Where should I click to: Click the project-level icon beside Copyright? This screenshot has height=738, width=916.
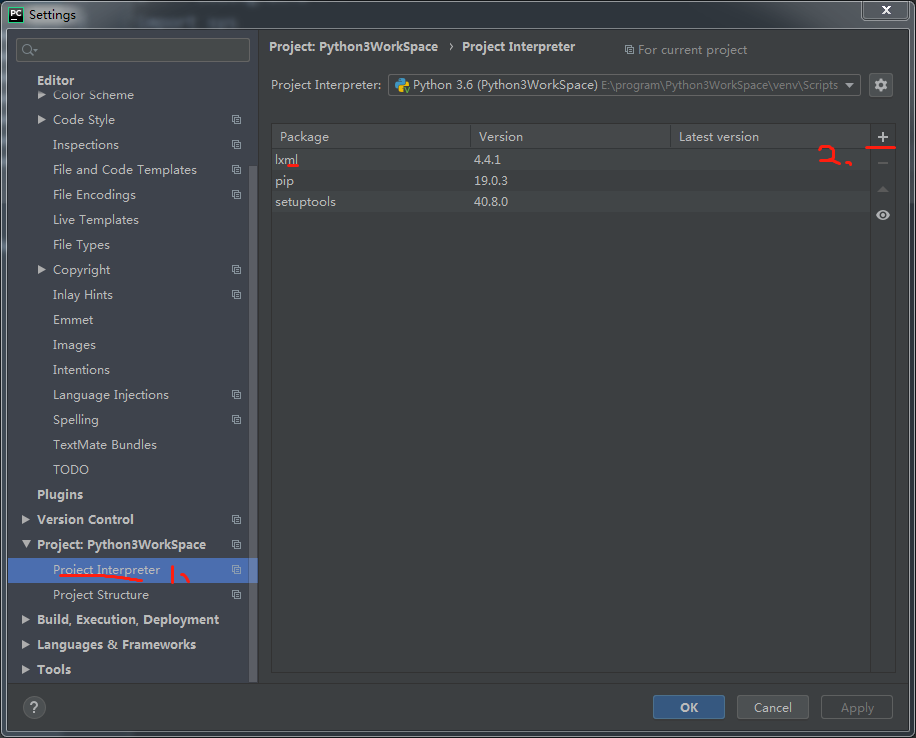236,270
